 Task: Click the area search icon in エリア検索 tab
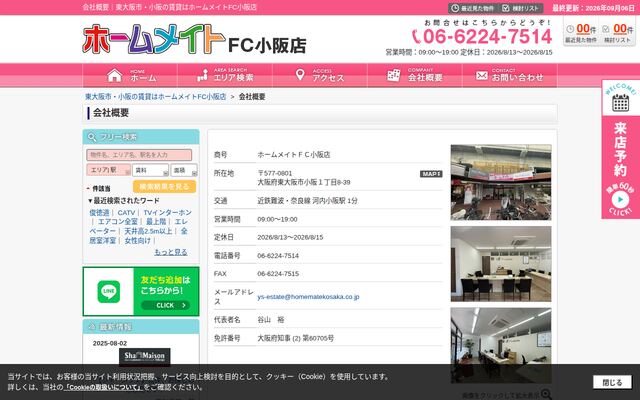pos(202,75)
